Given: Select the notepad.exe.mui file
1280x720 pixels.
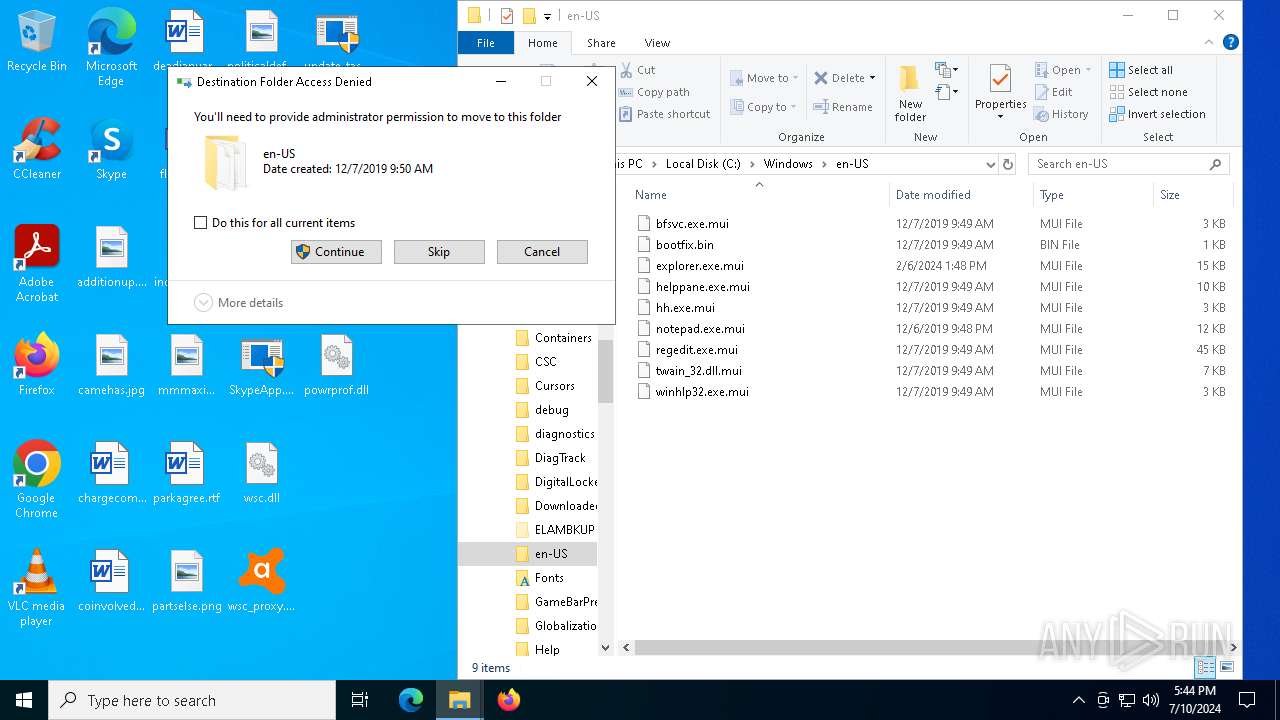Looking at the screenshot, I should click(700, 329).
